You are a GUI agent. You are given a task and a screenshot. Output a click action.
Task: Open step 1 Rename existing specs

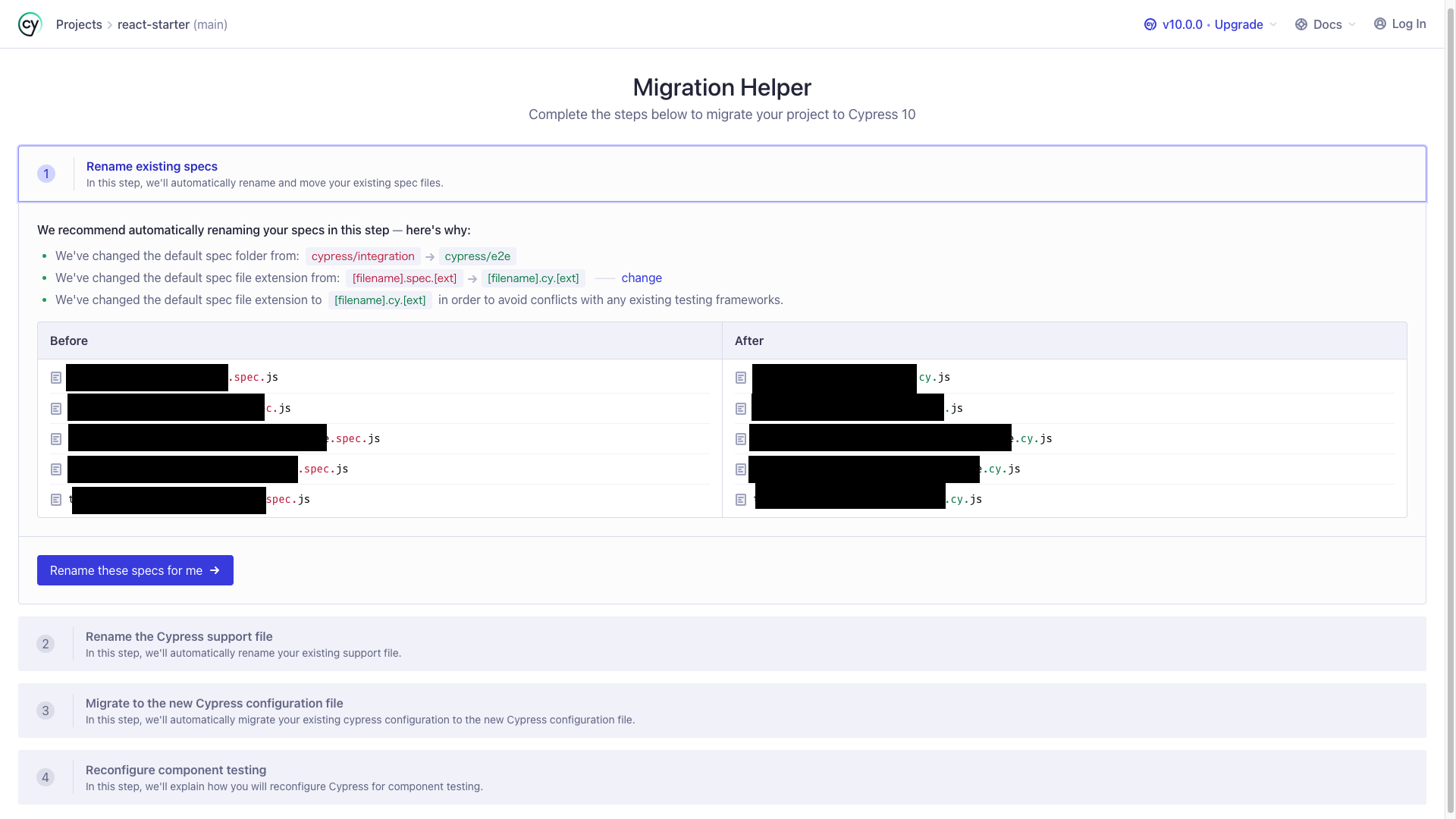click(152, 166)
